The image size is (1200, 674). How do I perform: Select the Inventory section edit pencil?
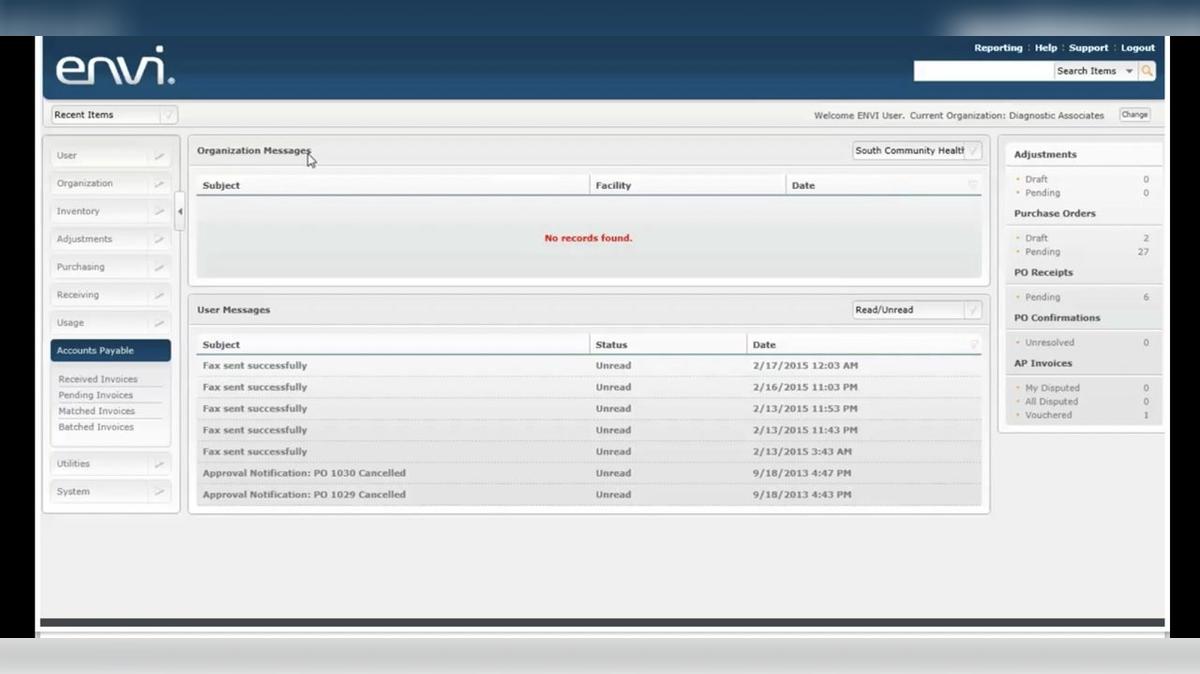pos(159,211)
